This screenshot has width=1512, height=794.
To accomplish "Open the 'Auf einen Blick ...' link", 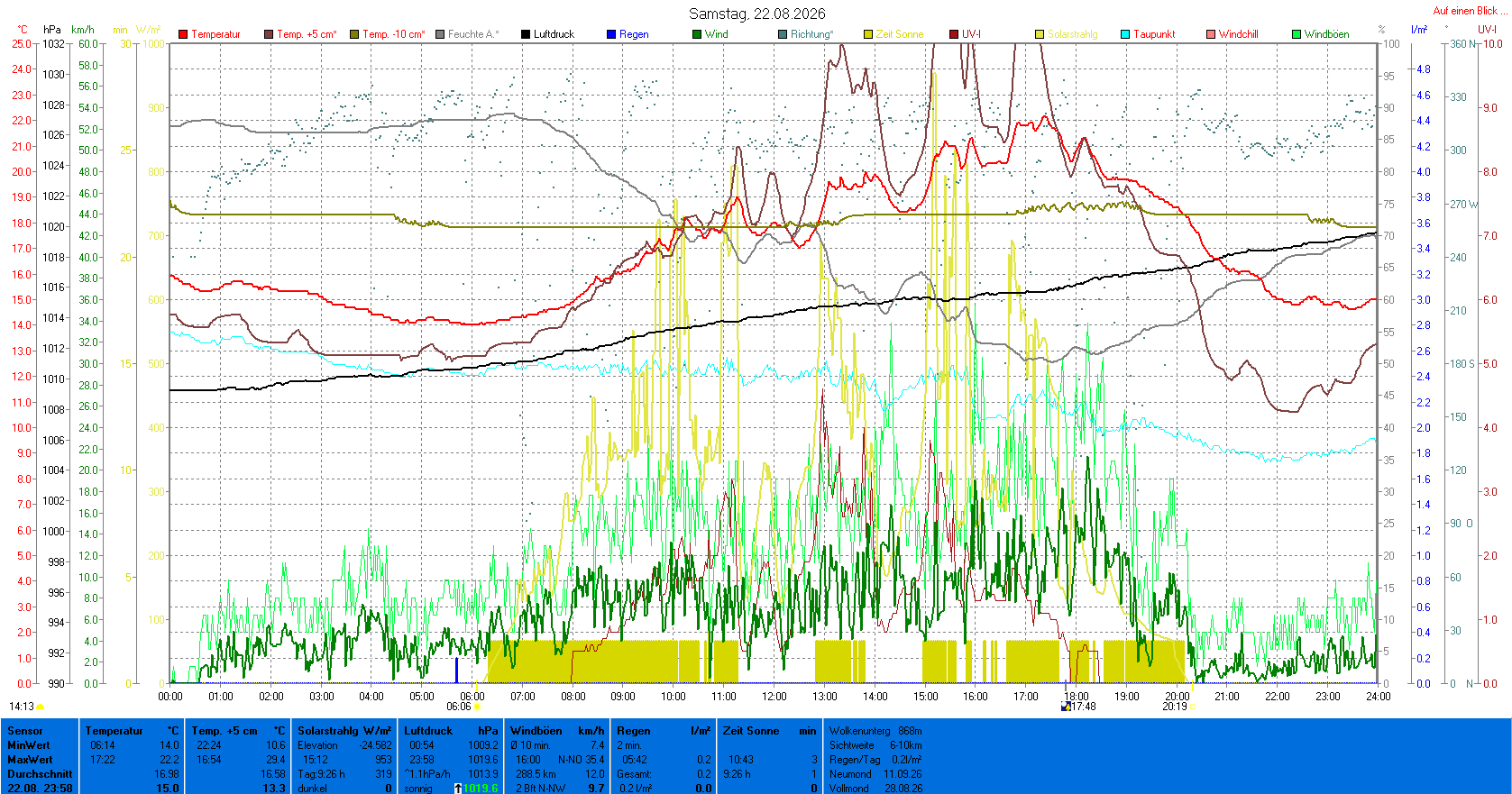I will (1469, 11).
